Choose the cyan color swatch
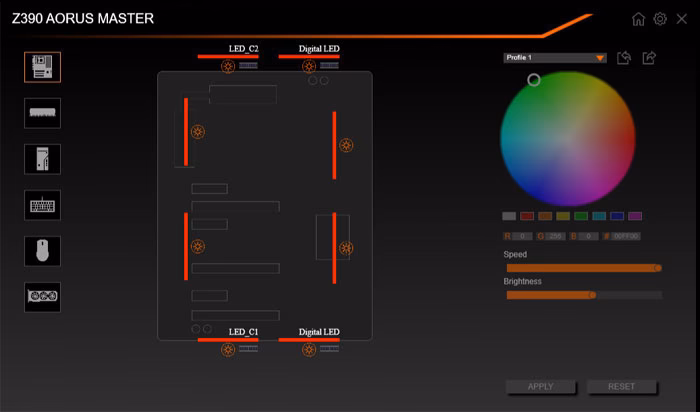700x412 pixels. (x=599, y=216)
